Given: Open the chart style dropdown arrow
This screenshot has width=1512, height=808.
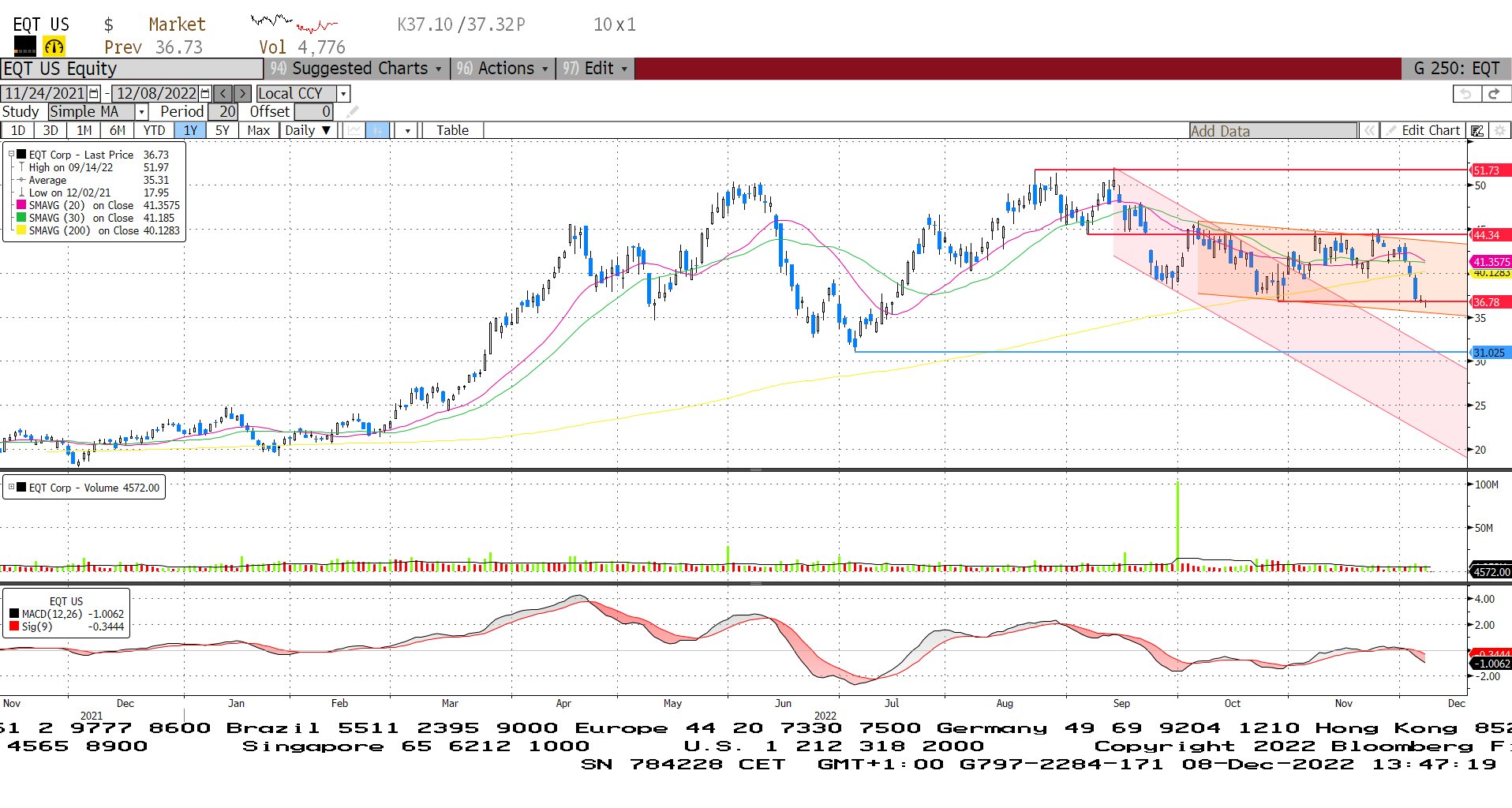Looking at the screenshot, I should pyautogui.click(x=407, y=130).
